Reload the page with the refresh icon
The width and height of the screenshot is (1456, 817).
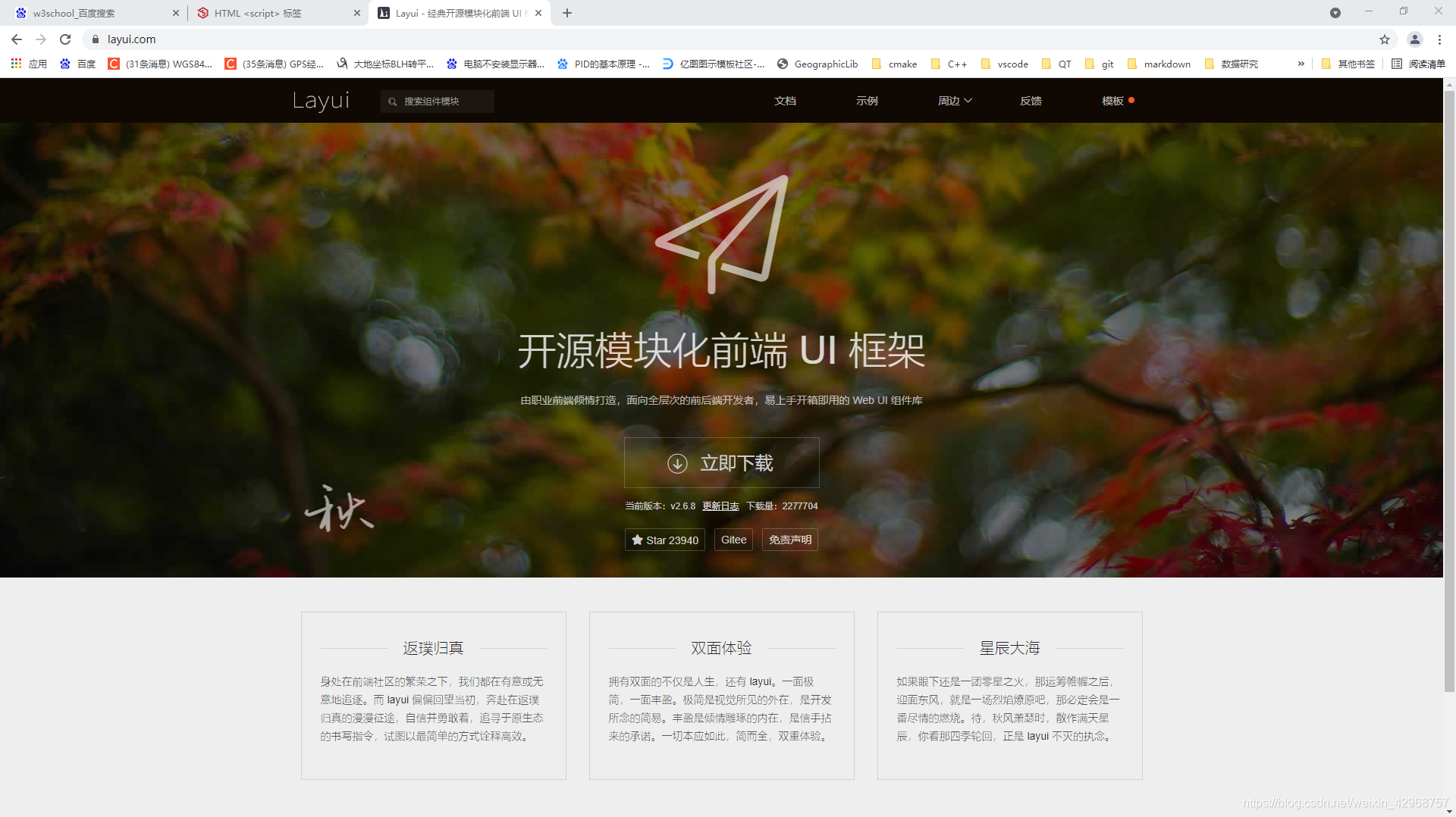pos(65,39)
